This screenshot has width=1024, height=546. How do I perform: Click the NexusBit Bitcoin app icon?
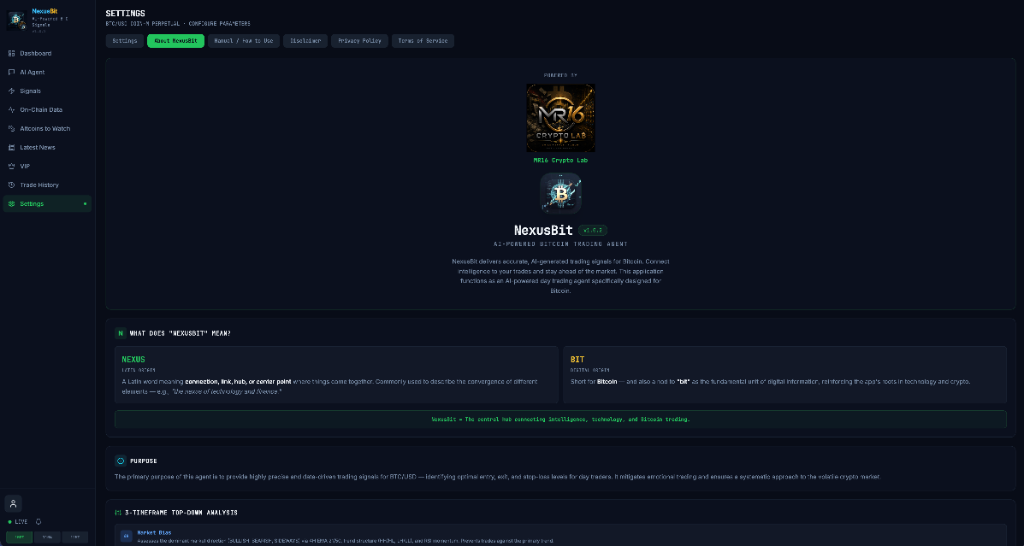click(560, 193)
